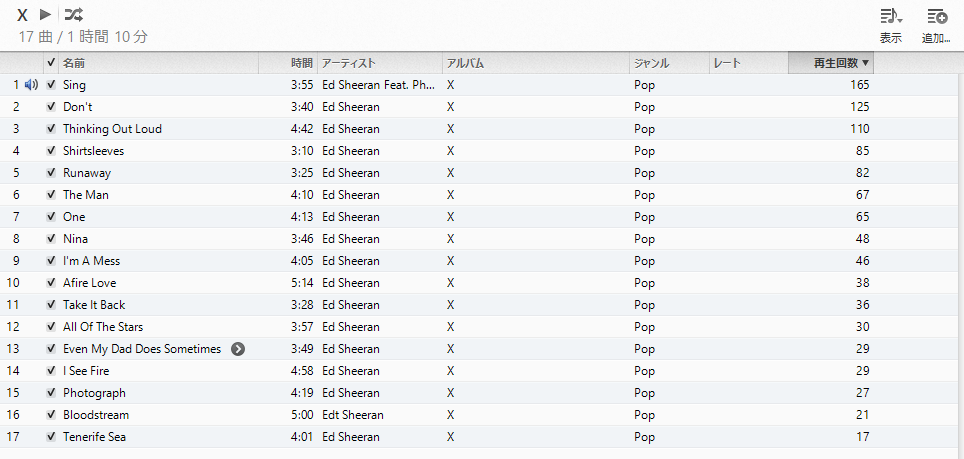Click the play count 17
This screenshot has width=964, height=459.
[863, 437]
